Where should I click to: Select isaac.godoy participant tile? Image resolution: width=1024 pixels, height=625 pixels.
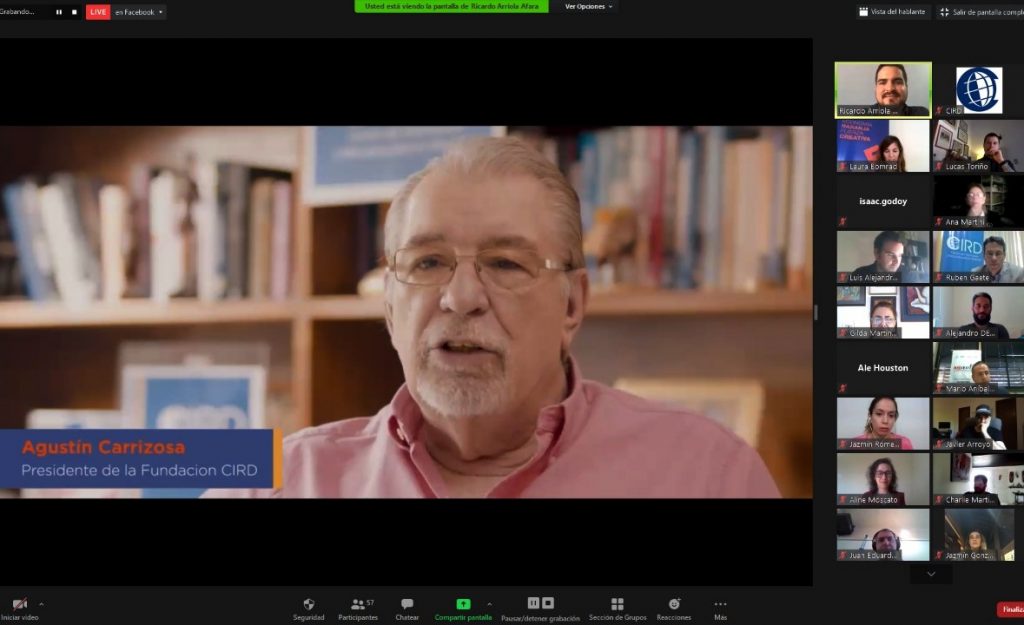pyautogui.click(x=883, y=201)
